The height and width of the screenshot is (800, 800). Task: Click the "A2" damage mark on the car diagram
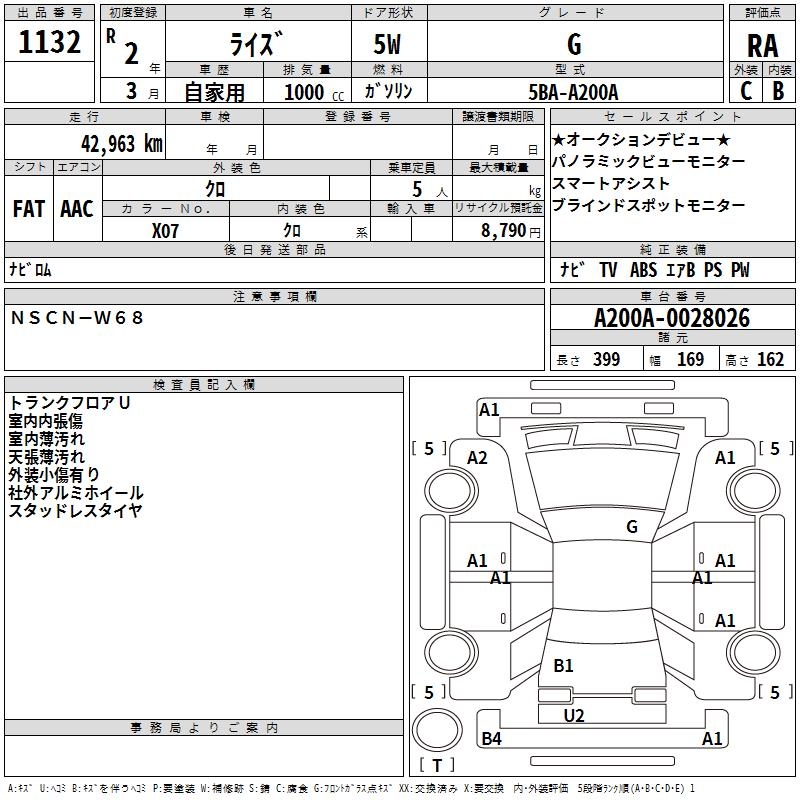tap(477, 458)
